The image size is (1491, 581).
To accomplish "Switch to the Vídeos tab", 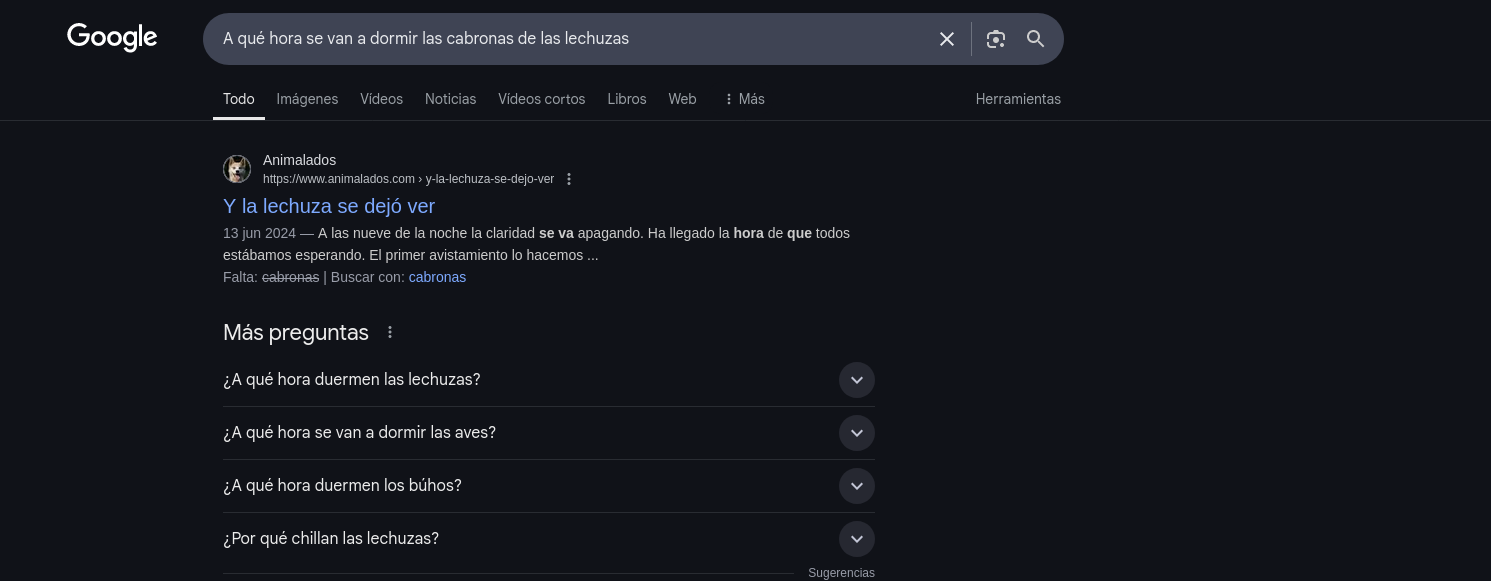I will pyautogui.click(x=381, y=99).
